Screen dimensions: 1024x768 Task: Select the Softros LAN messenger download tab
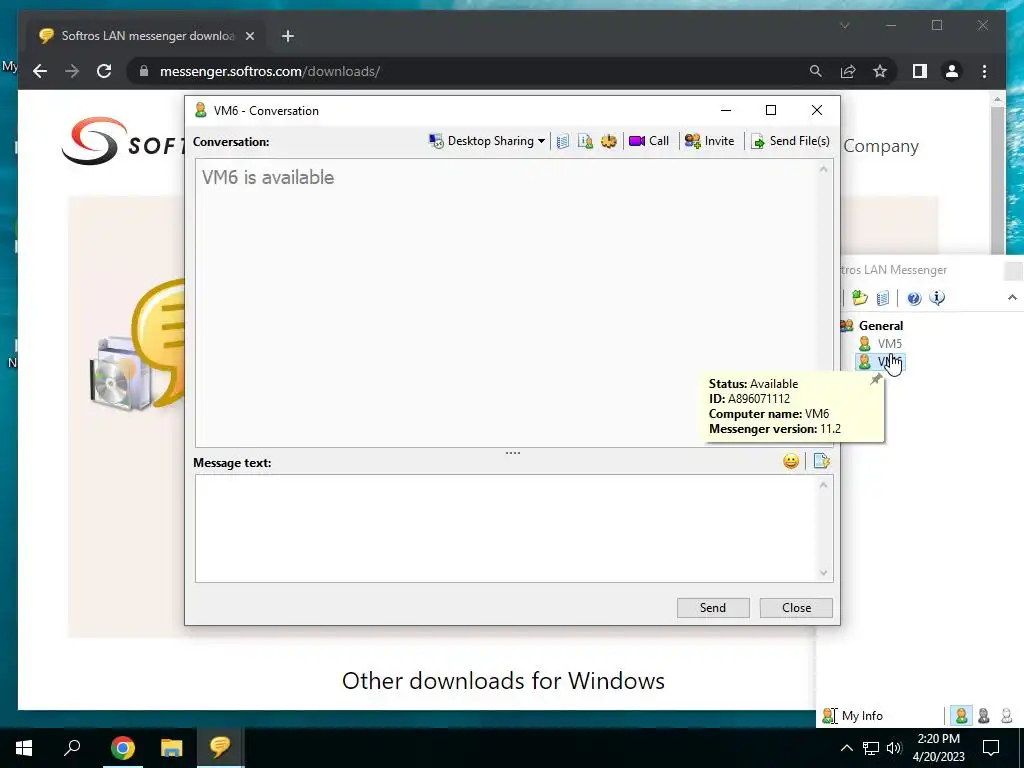coord(147,36)
